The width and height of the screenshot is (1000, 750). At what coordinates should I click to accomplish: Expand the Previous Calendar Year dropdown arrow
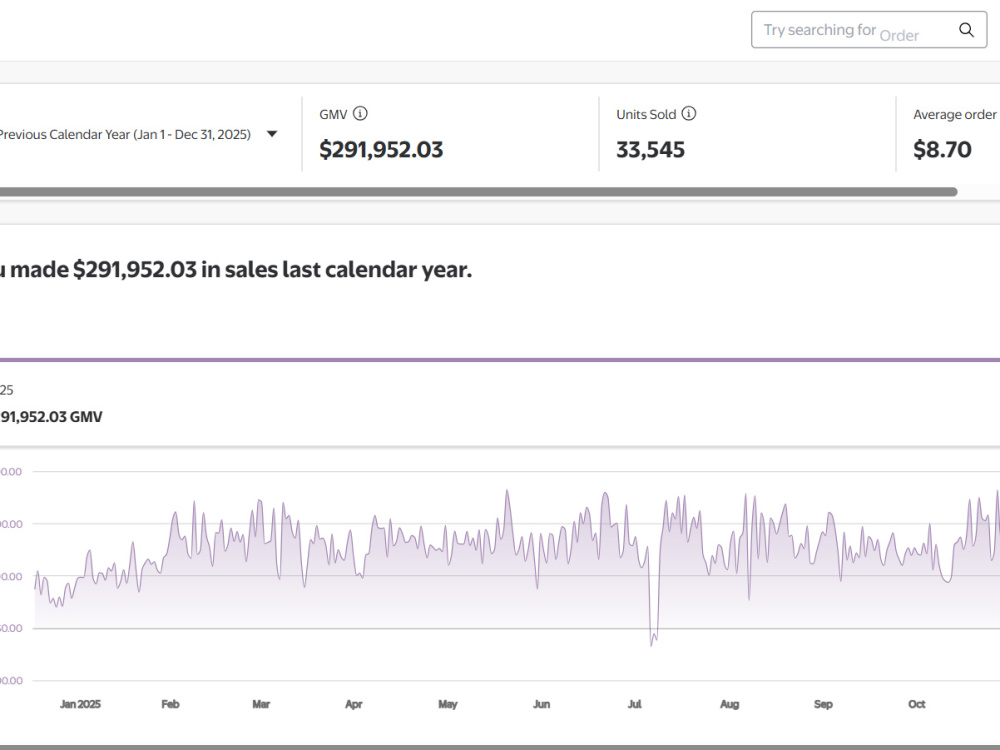pos(272,134)
